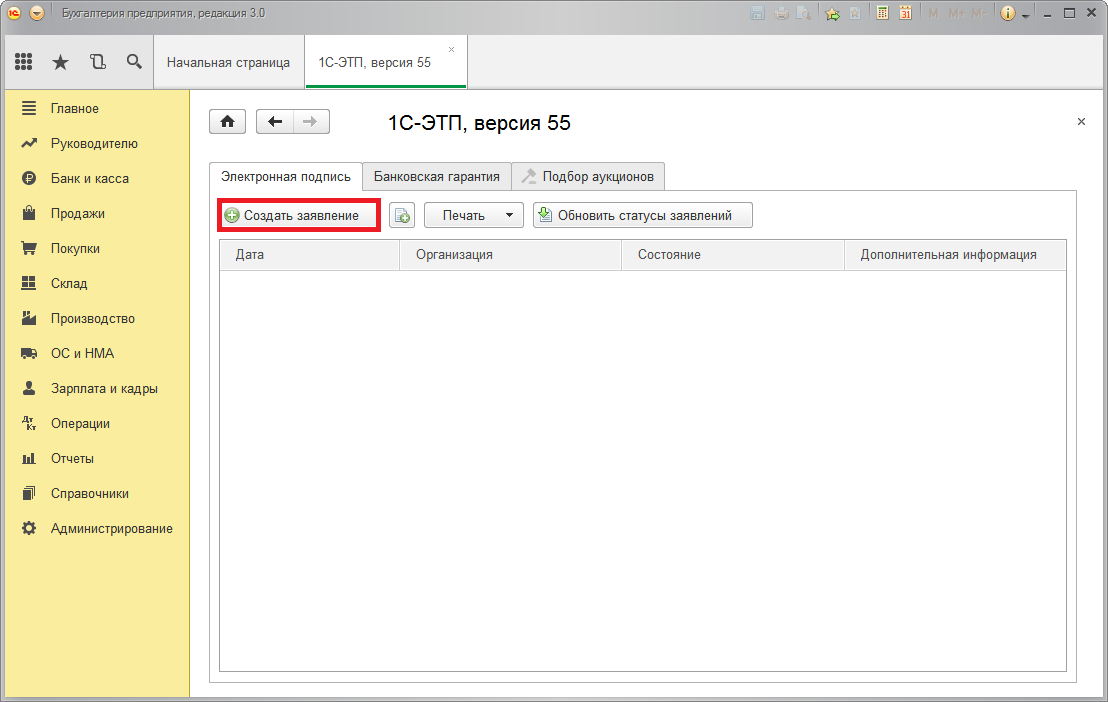
Task: Open the sections menu grid icon
Action: (x=24, y=62)
